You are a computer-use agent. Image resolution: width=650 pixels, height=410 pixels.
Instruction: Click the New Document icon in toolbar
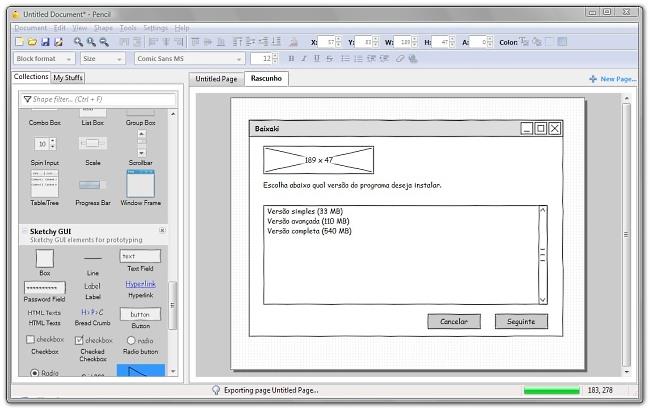[x=19, y=42]
